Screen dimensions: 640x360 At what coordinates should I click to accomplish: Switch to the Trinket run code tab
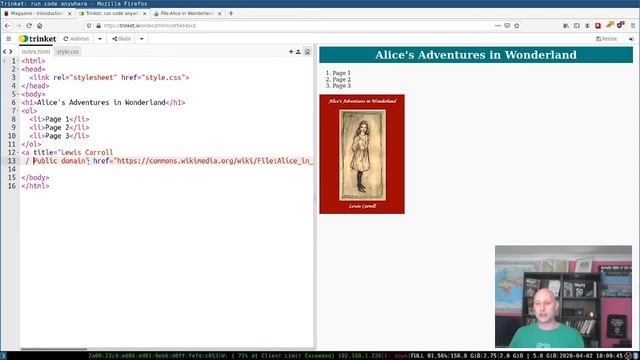click(x=112, y=13)
